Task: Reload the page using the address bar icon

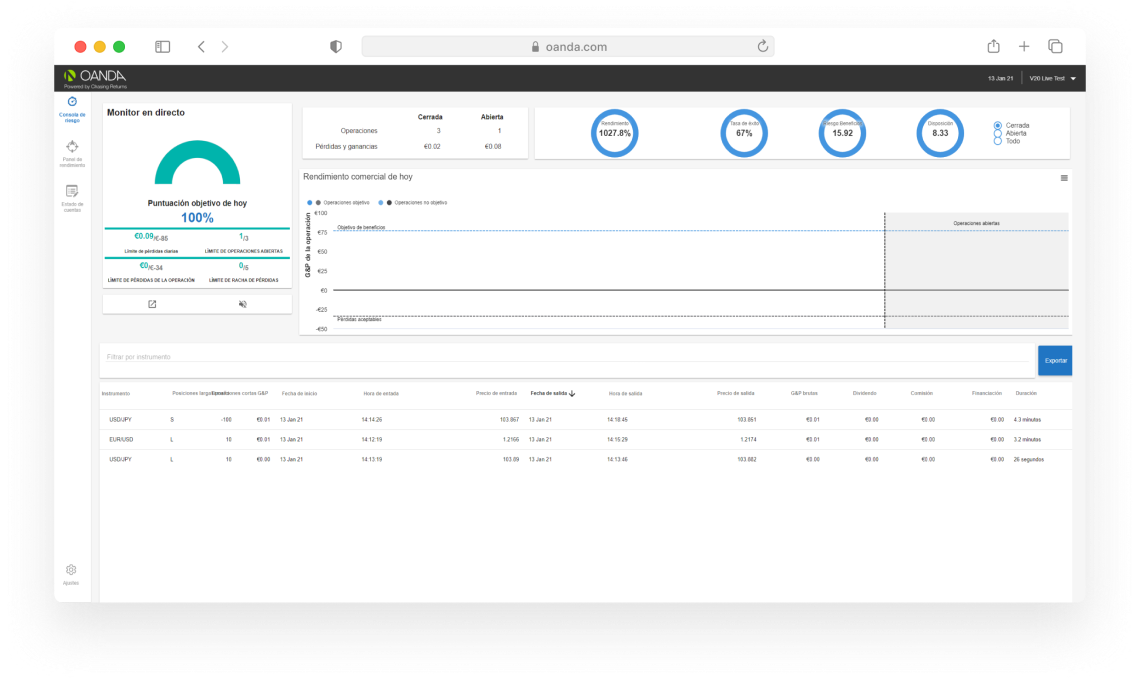Action: 763,47
